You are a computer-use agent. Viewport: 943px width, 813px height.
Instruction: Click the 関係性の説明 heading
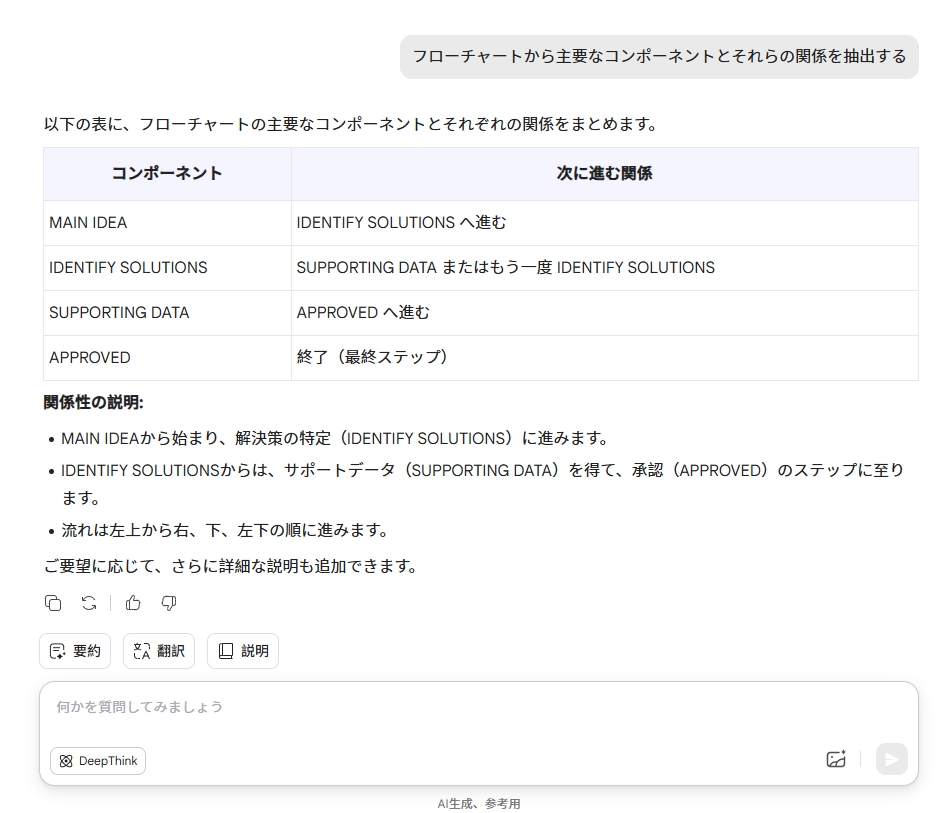pos(93,402)
